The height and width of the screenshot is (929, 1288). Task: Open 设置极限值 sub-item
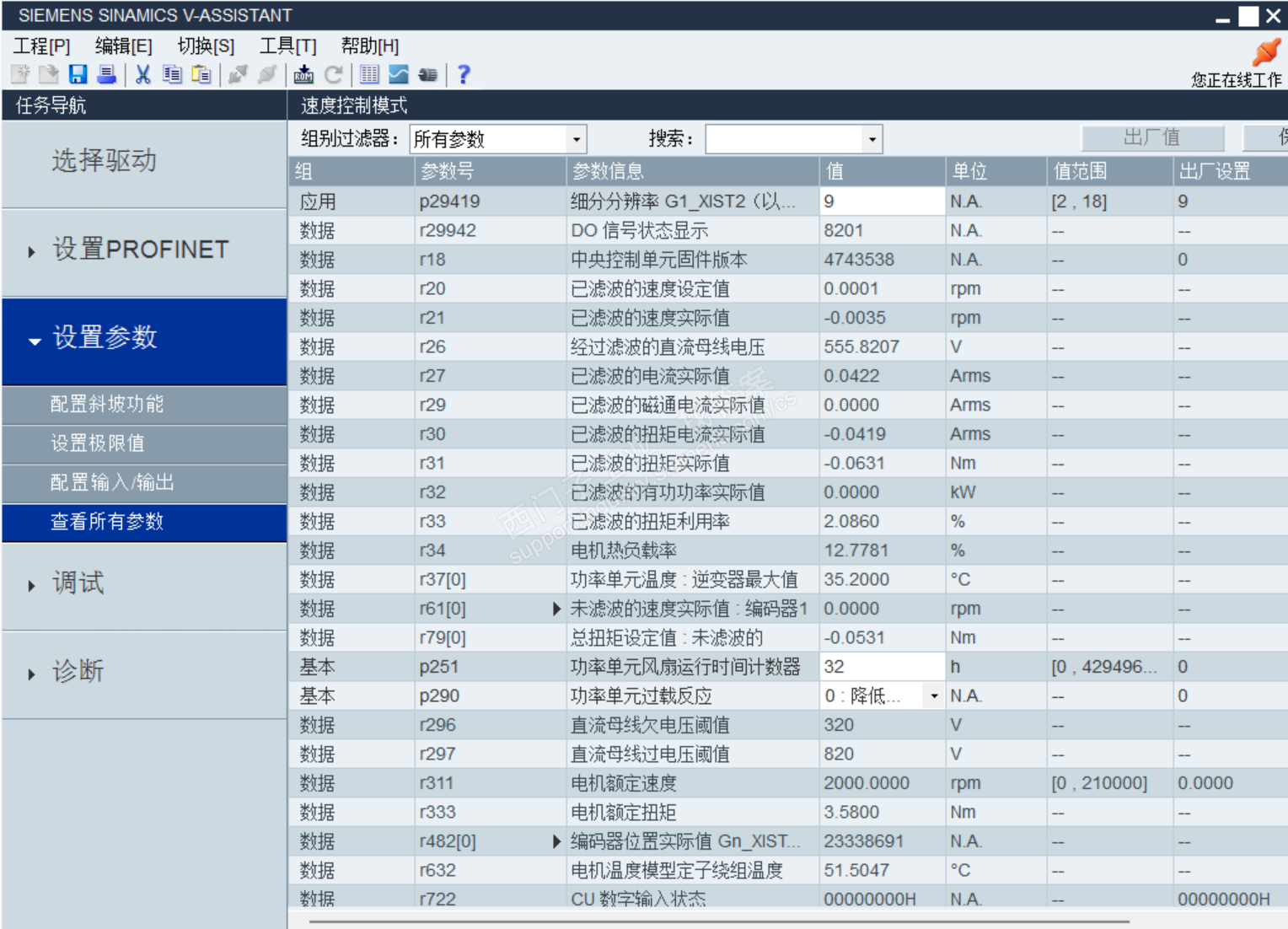click(144, 443)
